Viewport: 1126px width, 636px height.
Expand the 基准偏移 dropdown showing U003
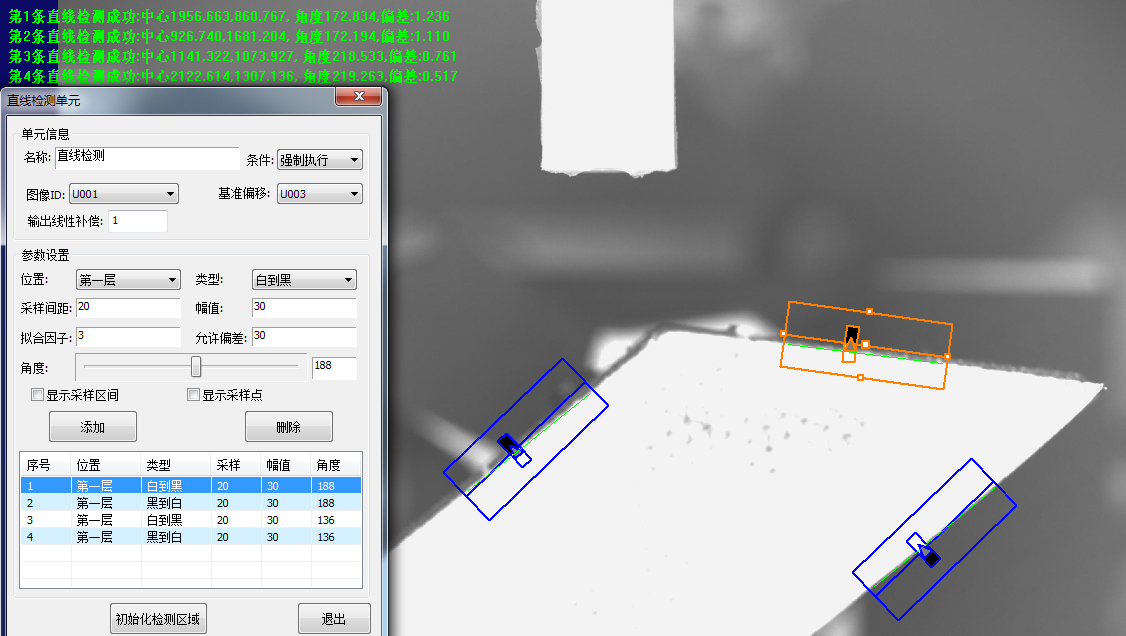click(x=319, y=194)
